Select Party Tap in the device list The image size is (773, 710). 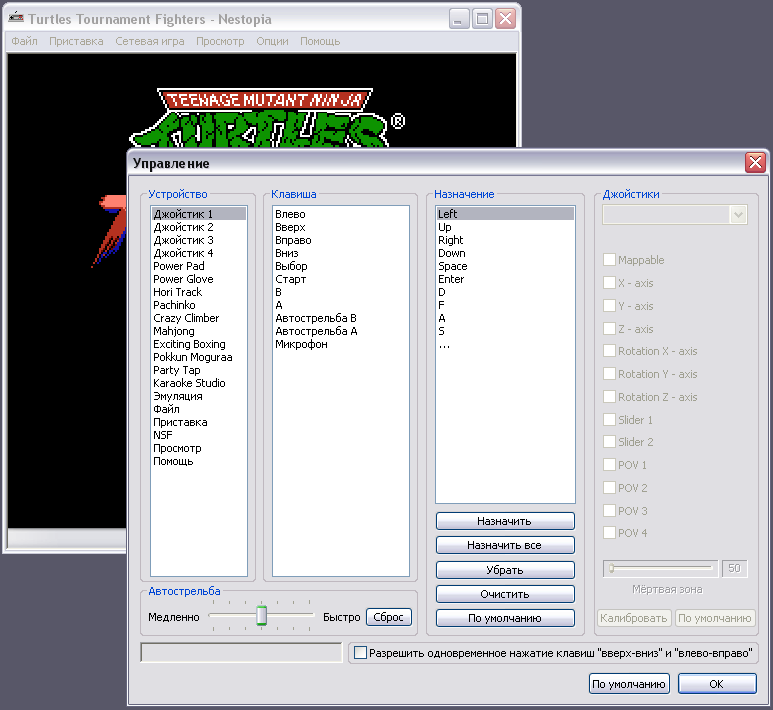click(199, 370)
